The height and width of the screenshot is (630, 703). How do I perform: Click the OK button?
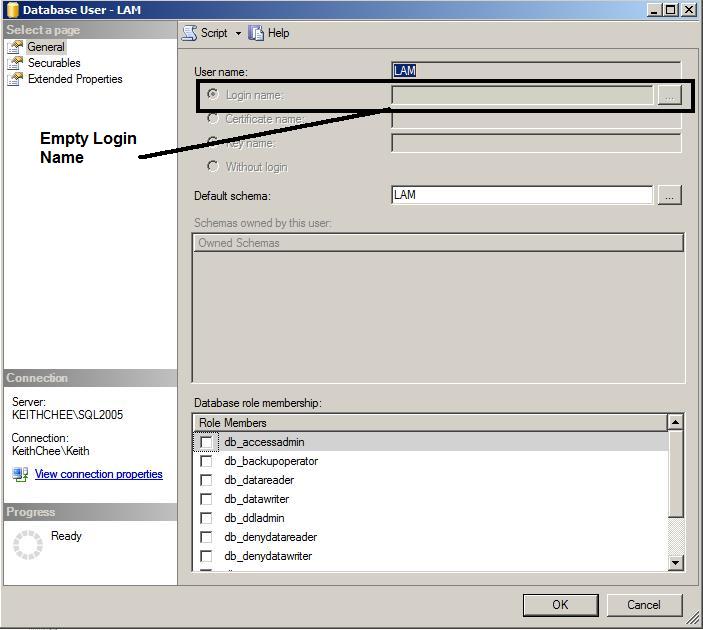click(x=560, y=605)
